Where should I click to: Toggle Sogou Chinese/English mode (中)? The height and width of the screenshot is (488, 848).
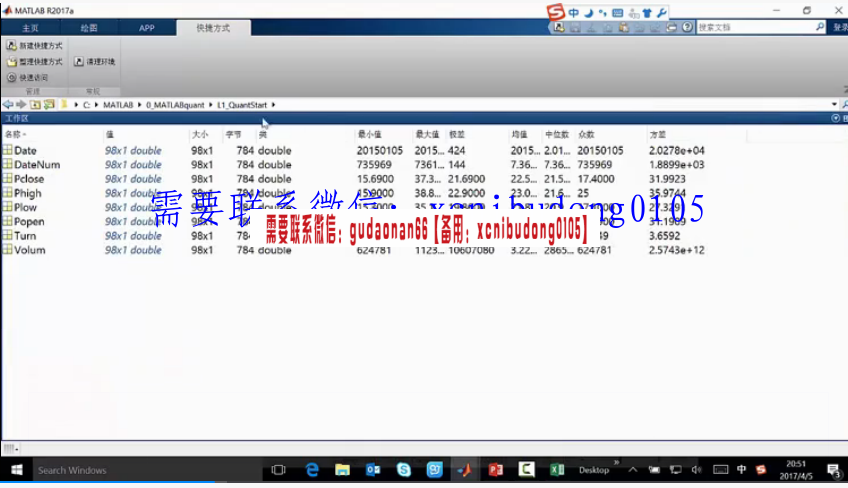[x=573, y=12]
